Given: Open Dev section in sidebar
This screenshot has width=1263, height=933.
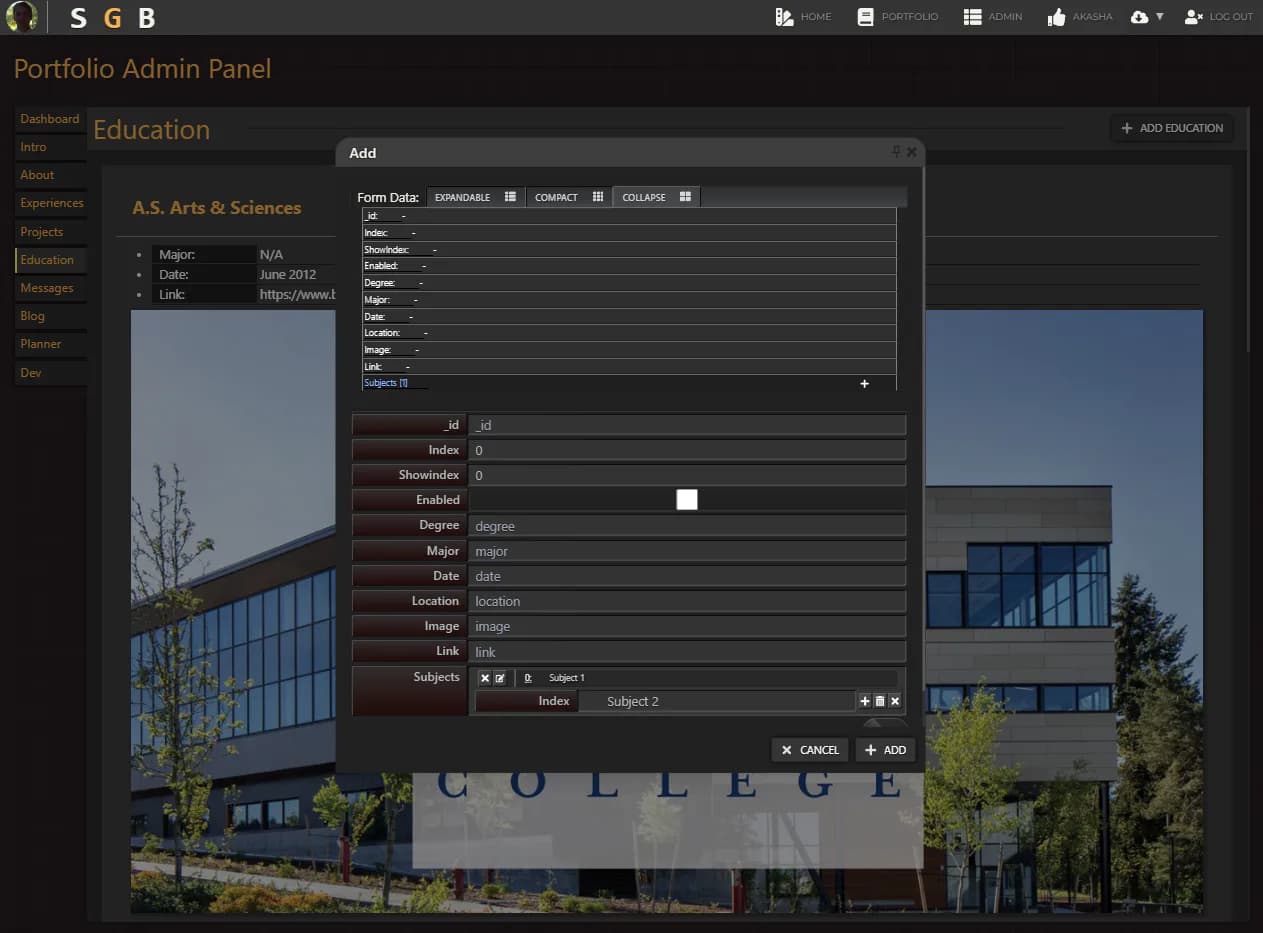Looking at the screenshot, I should point(49,373).
